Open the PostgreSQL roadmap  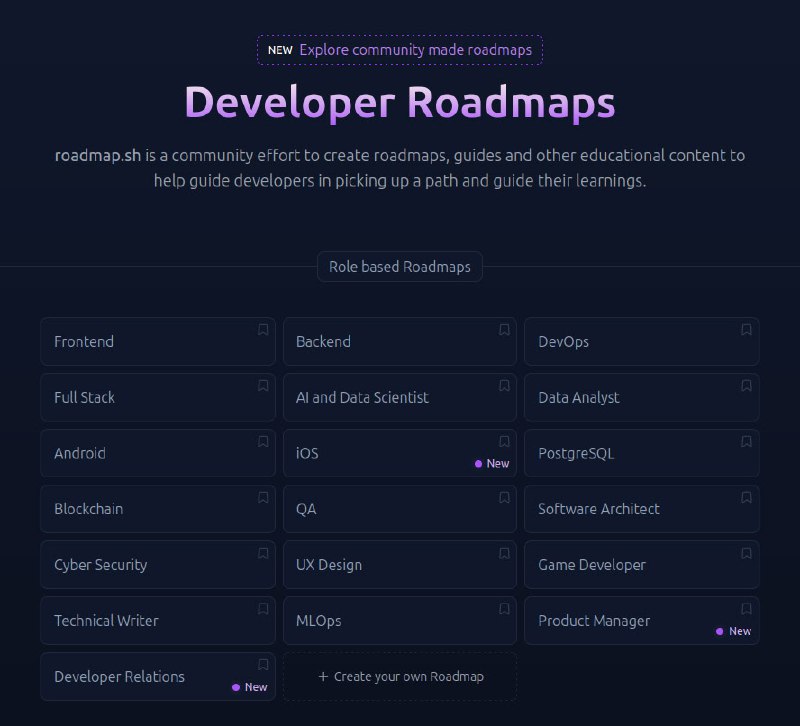click(x=641, y=453)
